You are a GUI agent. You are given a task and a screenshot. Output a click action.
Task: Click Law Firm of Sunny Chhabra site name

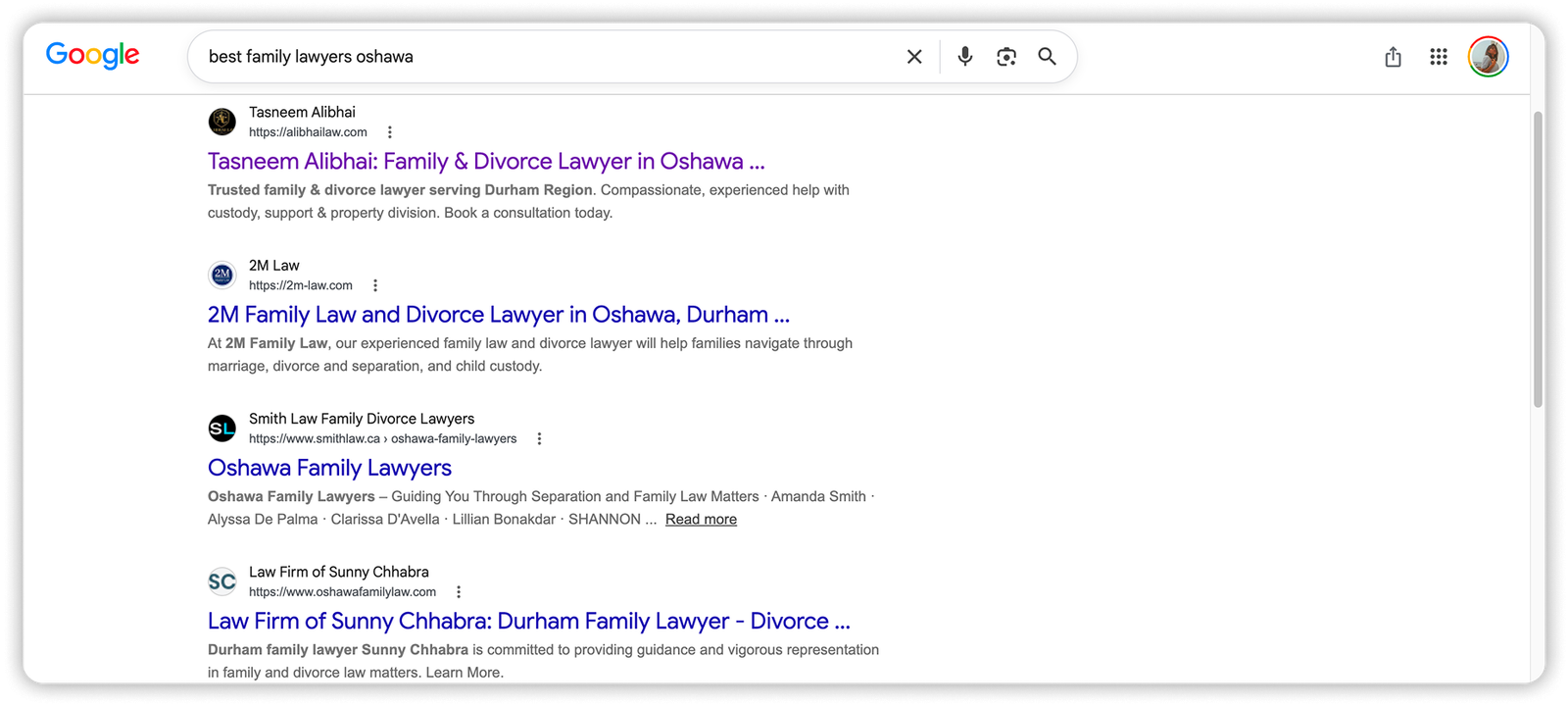[339, 572]
